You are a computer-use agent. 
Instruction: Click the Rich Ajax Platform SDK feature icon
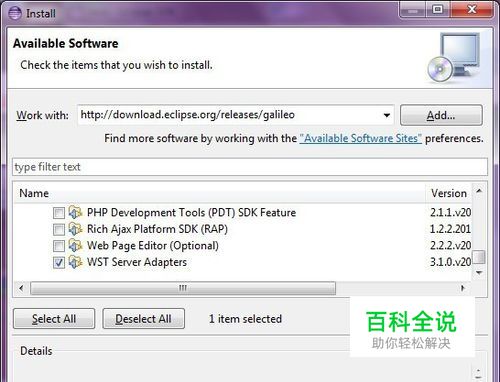(75, 229)
